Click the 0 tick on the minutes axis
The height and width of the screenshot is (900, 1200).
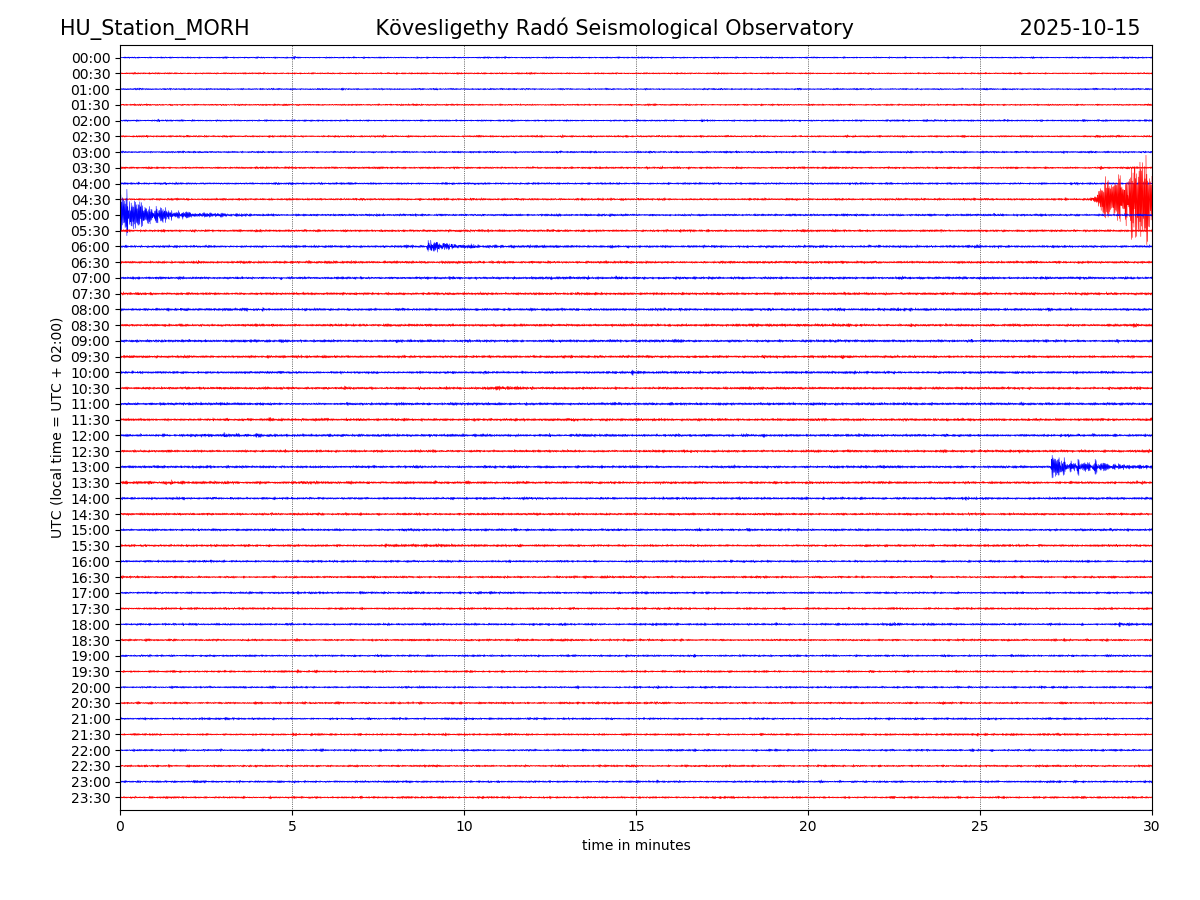click(x=120, y=826)
